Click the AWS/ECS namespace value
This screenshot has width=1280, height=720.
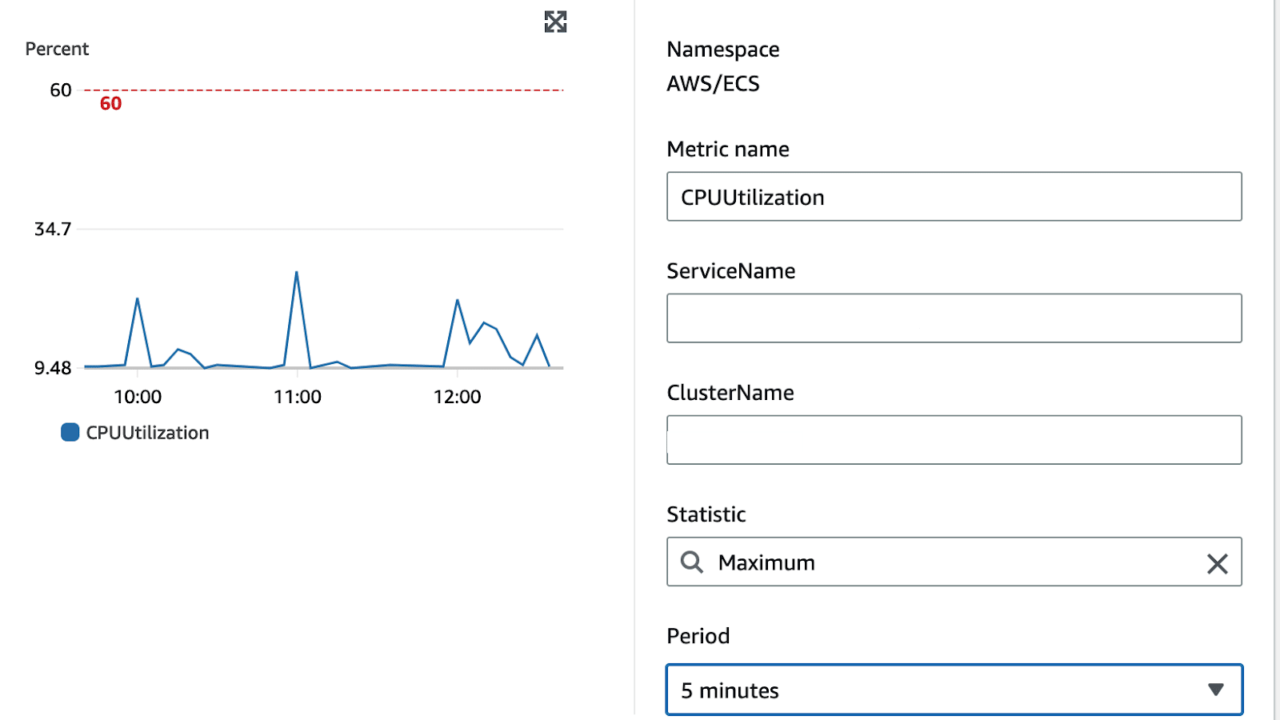pos(713,84)
